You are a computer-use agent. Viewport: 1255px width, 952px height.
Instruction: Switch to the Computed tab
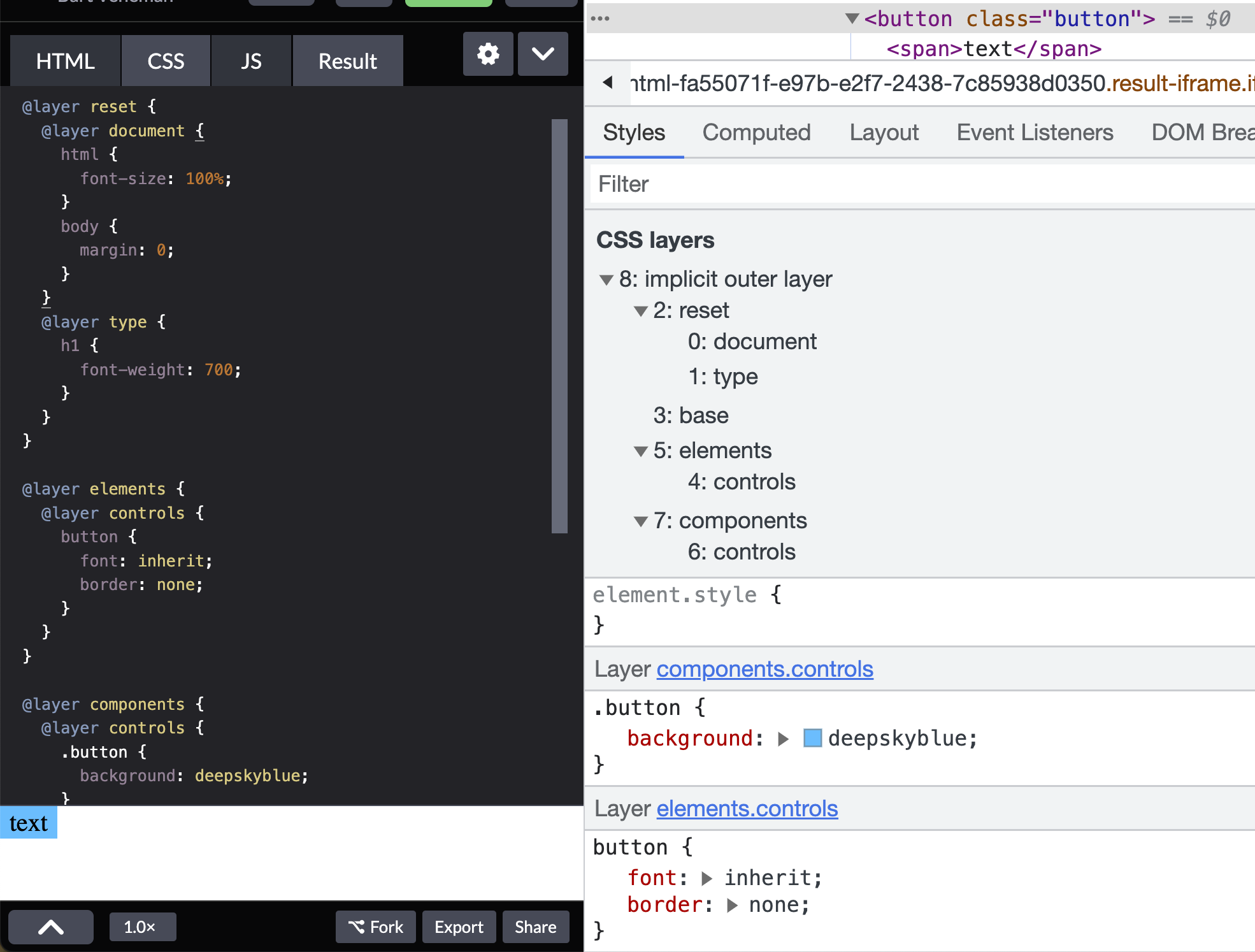[x=756, y=133]
